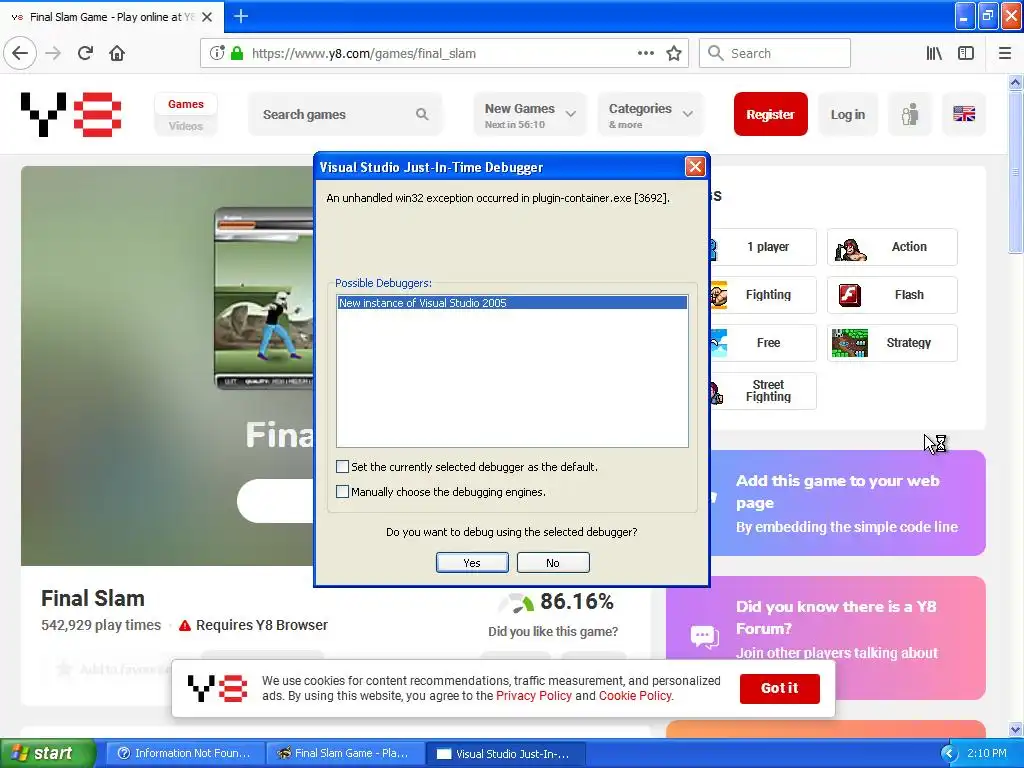Viewport: 1024px width, 768px height.
Task: Click the Y8 logo in the header
Action: (x=71, y=114)
